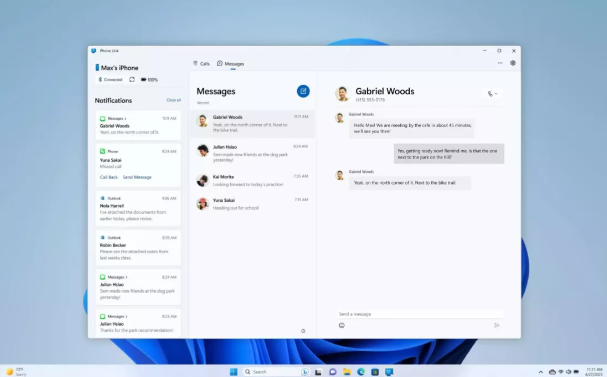Expand Messages chevron on Gabriel Woods notification
Image resolution: width=607 pixels, height=377 pixels.
125,118
